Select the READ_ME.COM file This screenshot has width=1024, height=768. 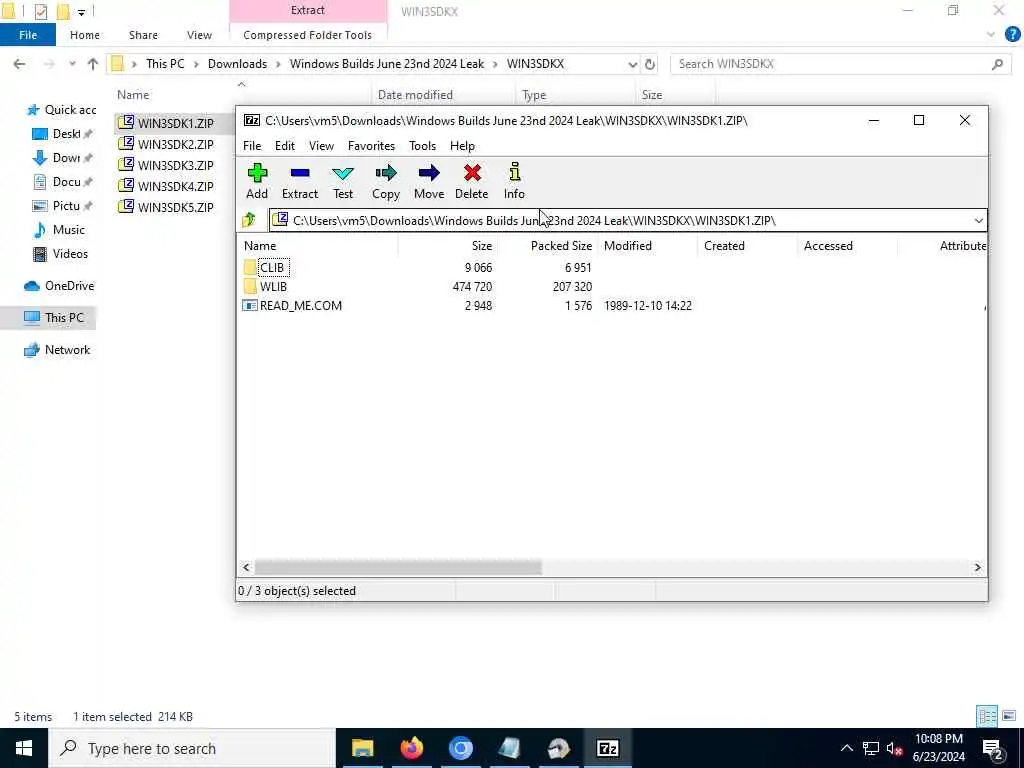click(301, 306)
